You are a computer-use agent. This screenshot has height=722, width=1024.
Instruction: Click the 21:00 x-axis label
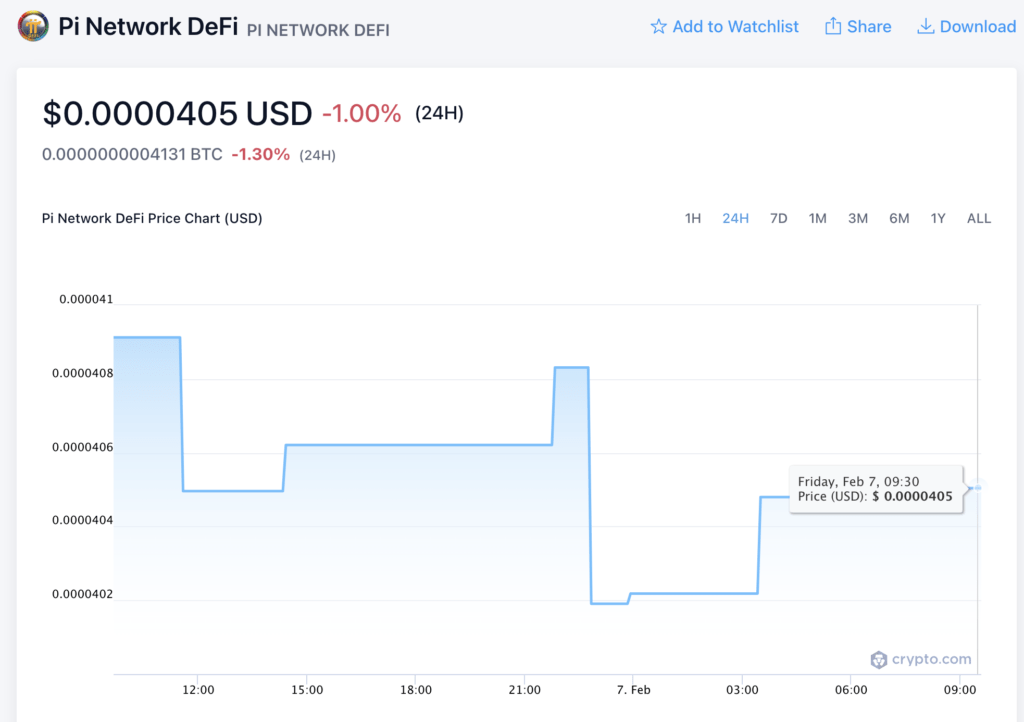pos(524,690)
